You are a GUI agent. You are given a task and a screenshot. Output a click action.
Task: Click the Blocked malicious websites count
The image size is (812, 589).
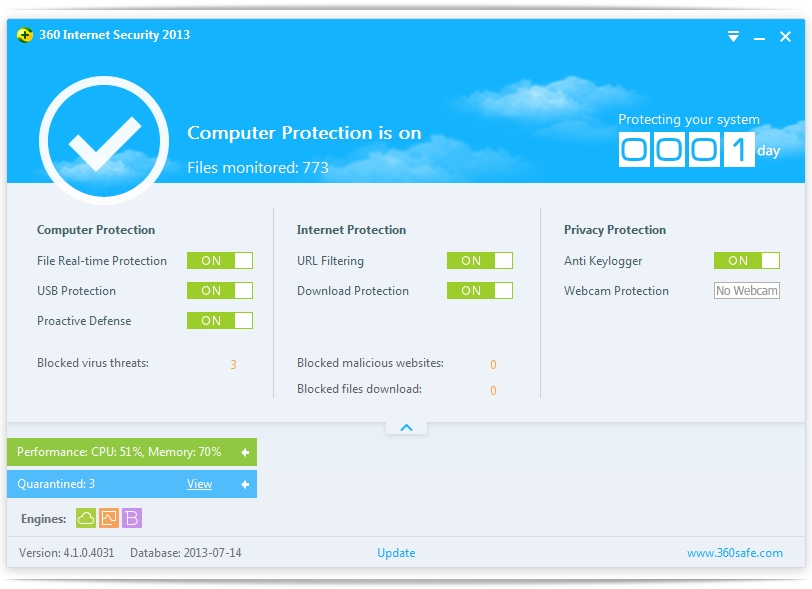(x=493, y=365)
